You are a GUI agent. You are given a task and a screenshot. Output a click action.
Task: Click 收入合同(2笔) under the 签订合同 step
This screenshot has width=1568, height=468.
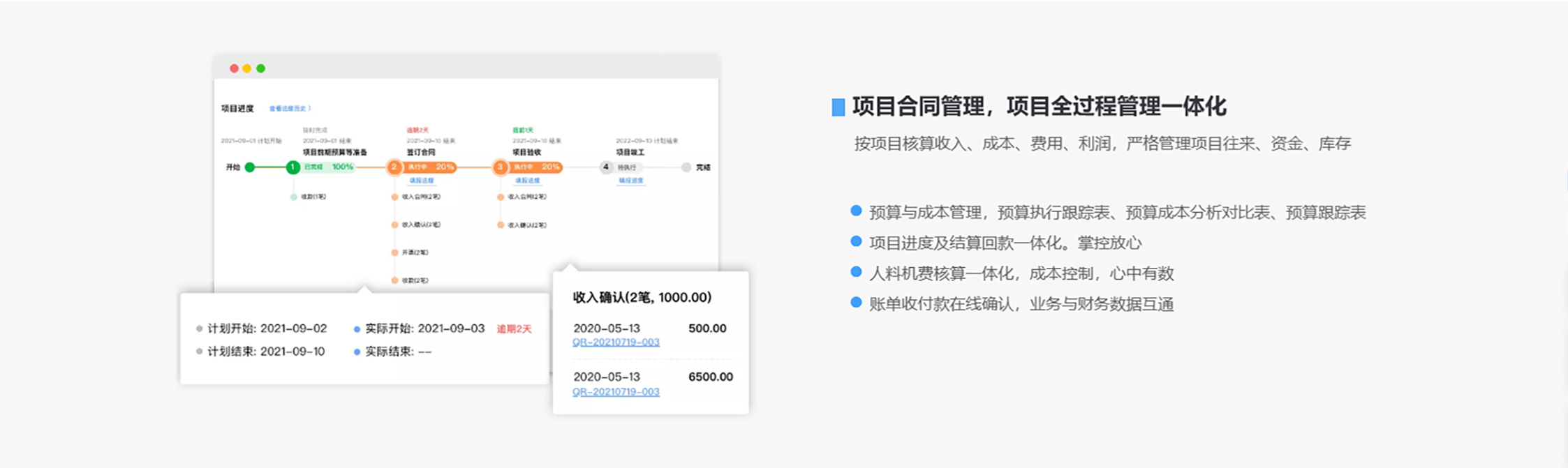click(421, 197)
